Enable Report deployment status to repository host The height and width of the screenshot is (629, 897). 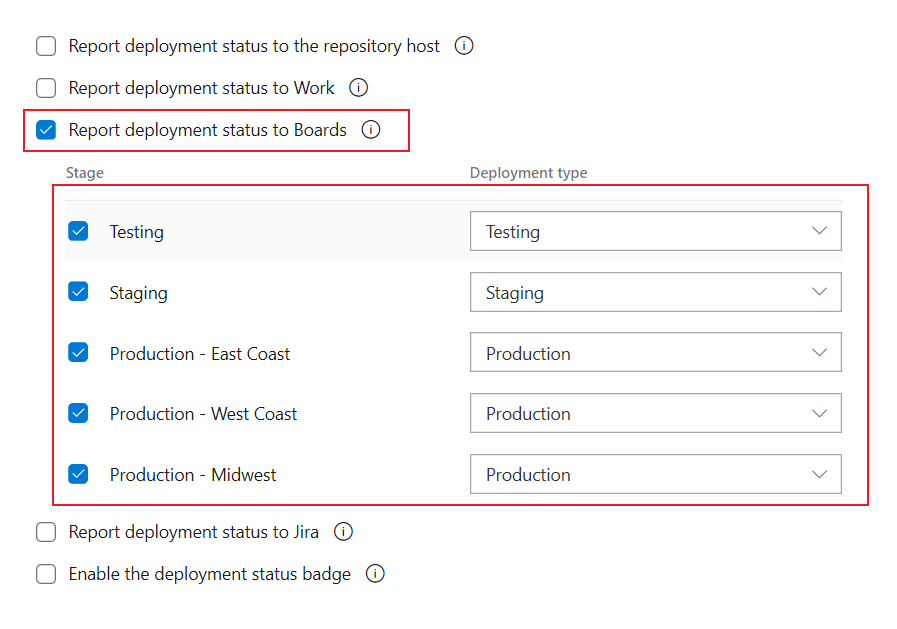46,46
